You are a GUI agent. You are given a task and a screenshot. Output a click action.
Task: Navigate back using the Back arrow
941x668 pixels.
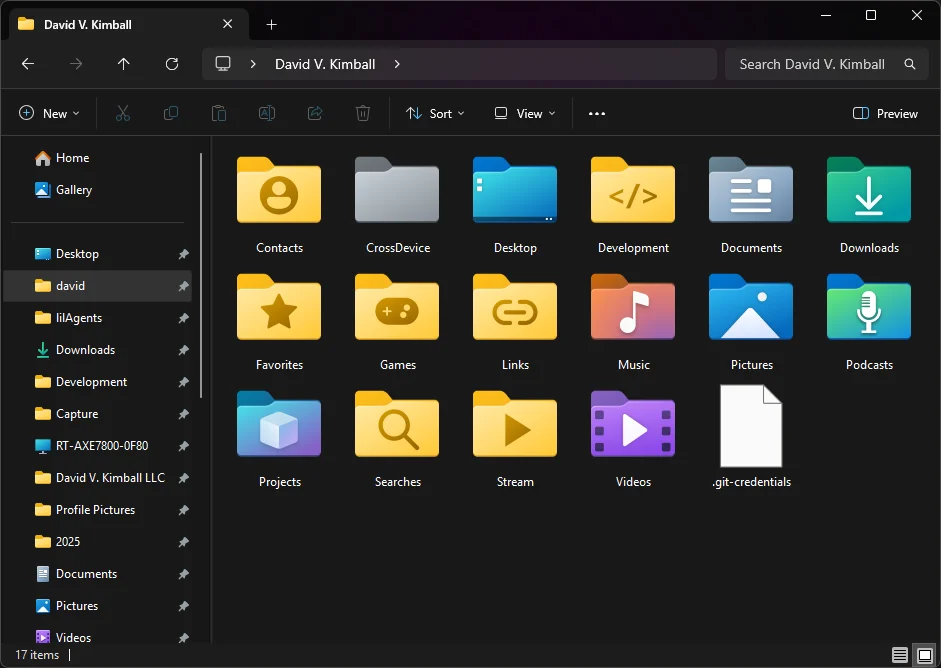(x=28, y=63)
